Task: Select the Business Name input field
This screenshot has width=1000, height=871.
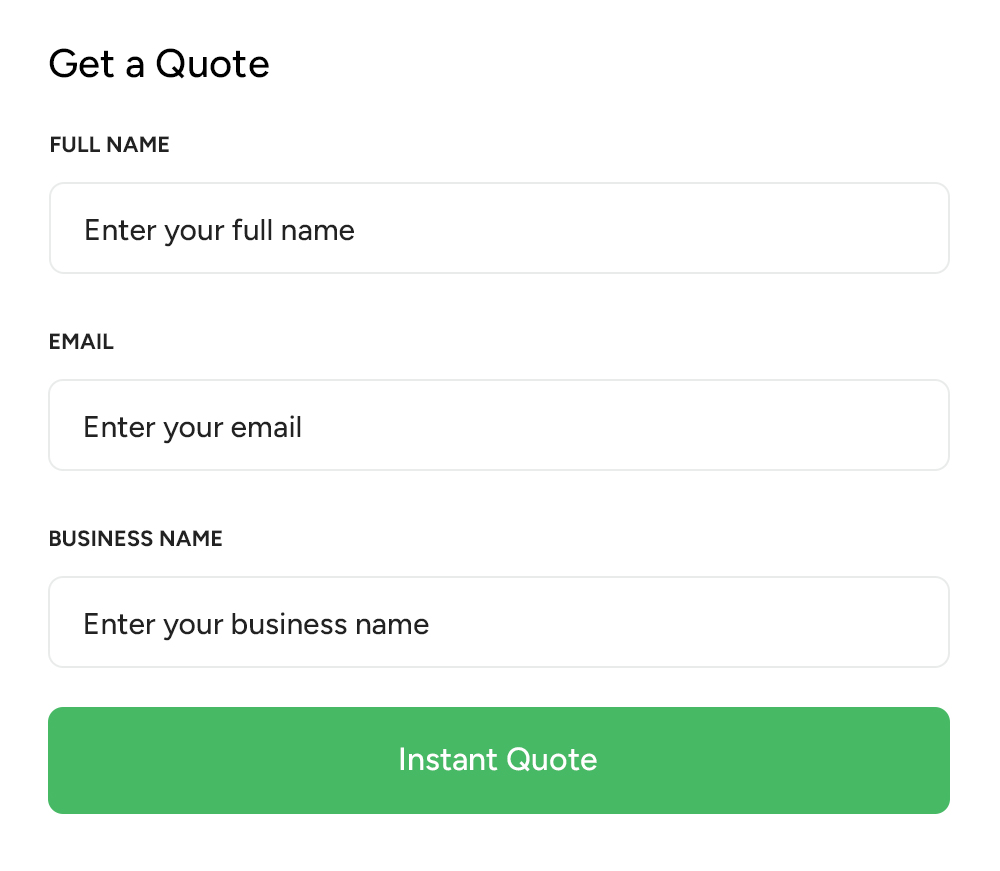Action: 498,622
